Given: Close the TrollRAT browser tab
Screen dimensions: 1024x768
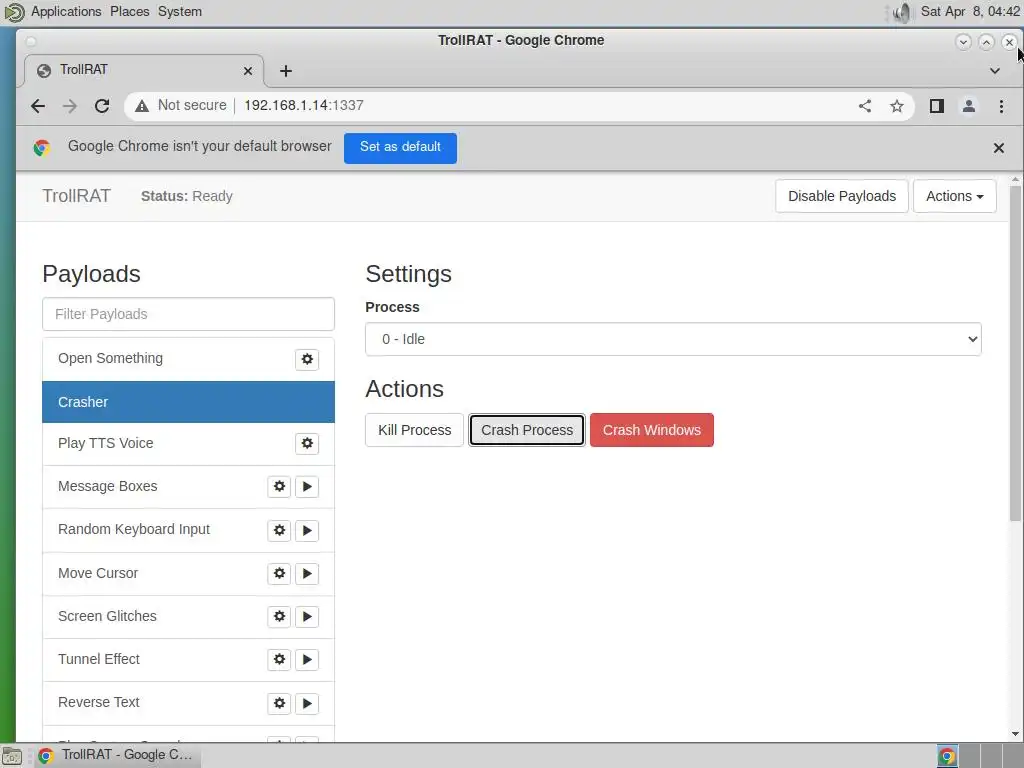Looking at the screenshot, I should pos(248,71).
